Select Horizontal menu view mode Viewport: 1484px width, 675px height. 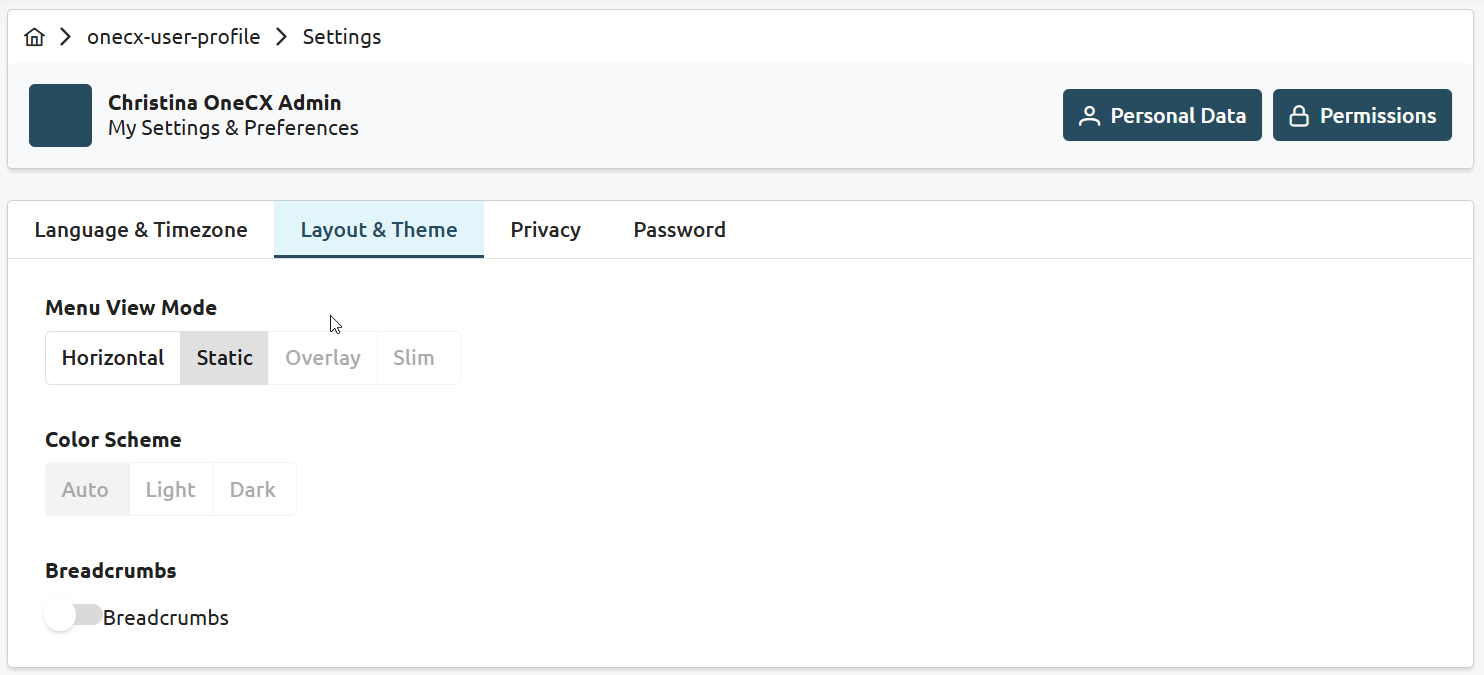pyautogui.click(x=113, y=358)
